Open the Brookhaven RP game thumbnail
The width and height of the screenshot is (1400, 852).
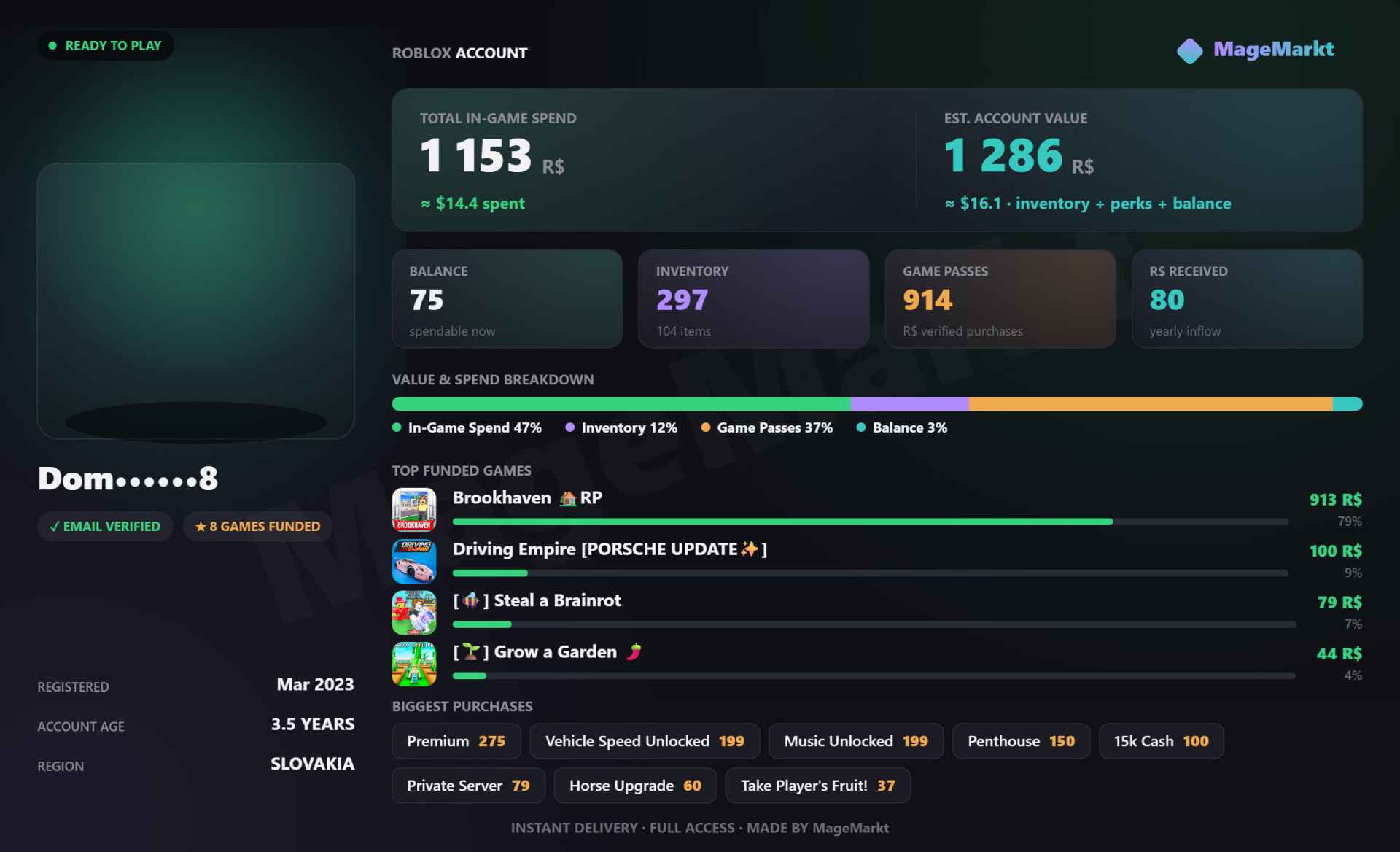click(x=414, y=510)
